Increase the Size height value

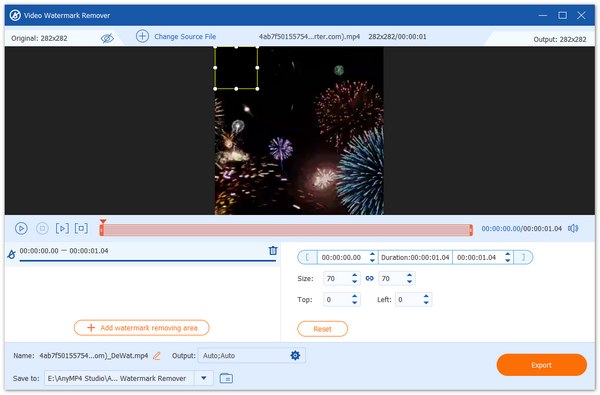pos(410,275)
